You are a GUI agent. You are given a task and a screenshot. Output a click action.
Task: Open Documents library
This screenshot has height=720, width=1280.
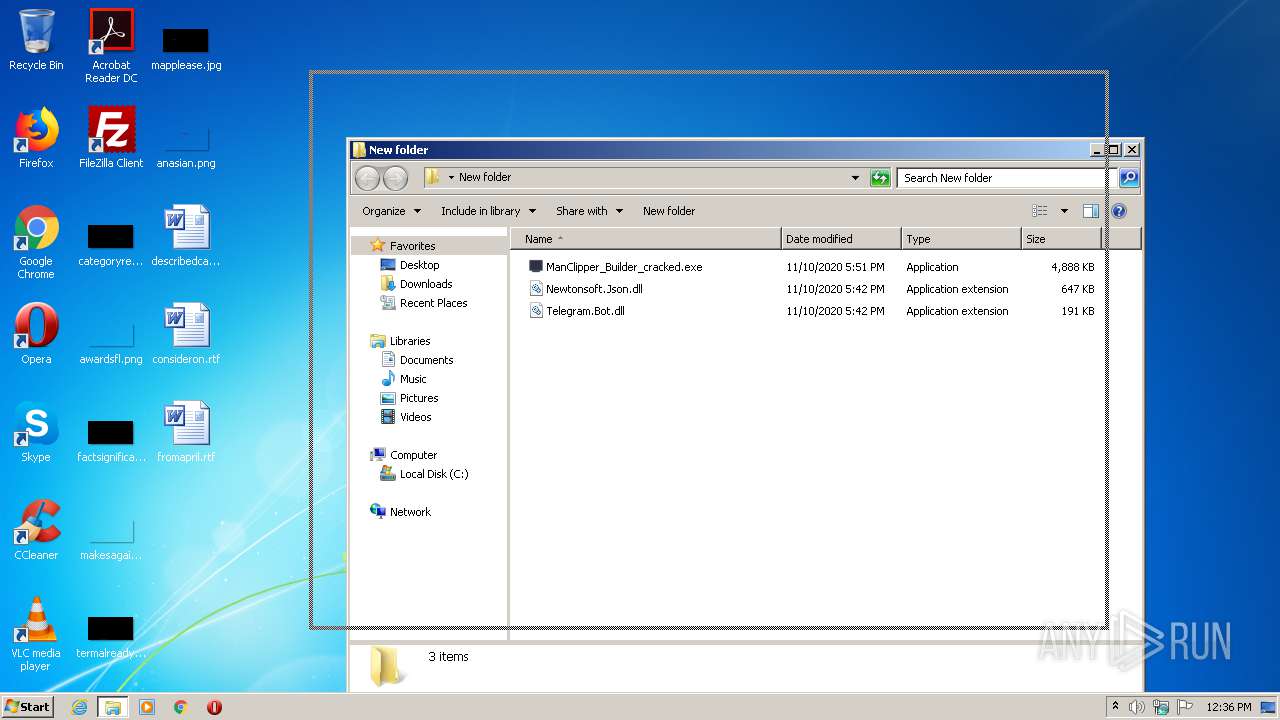(417, 360)
